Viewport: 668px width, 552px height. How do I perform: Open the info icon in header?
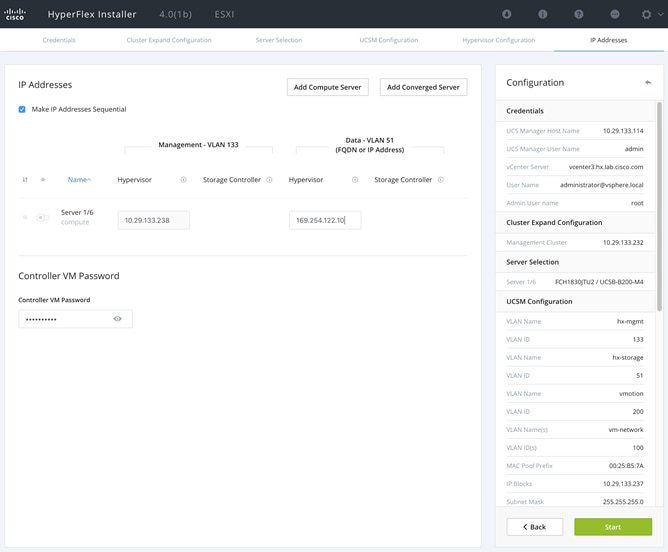[x=543, y=14]
